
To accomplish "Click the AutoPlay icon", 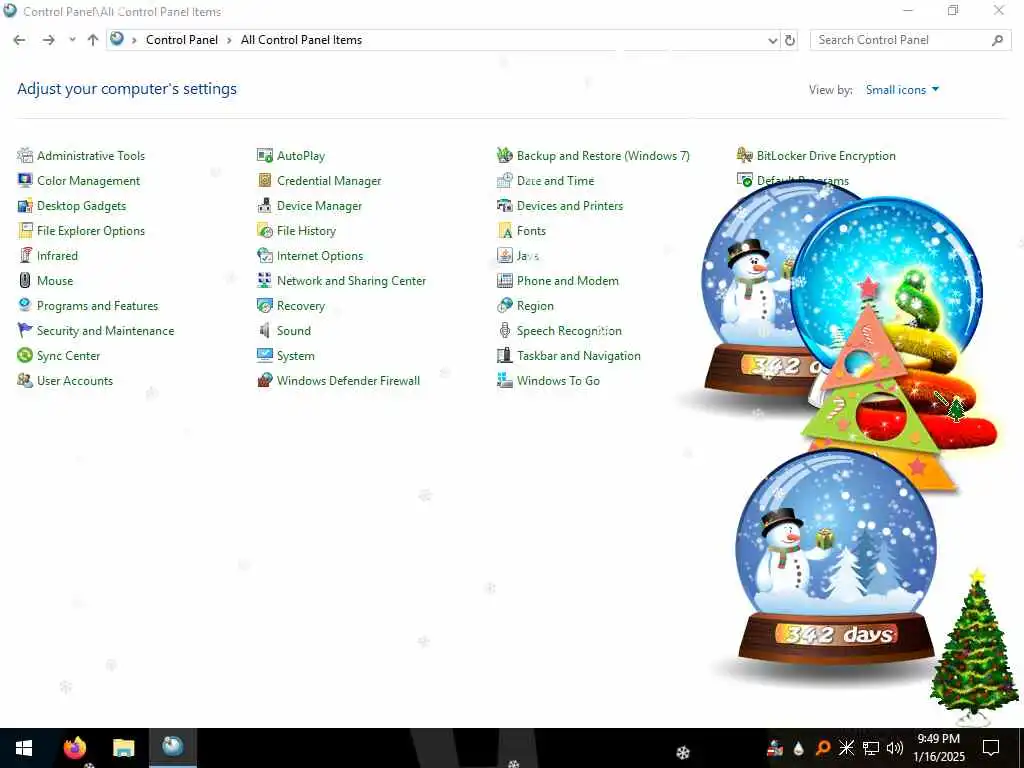I will (x=264, y=155).
